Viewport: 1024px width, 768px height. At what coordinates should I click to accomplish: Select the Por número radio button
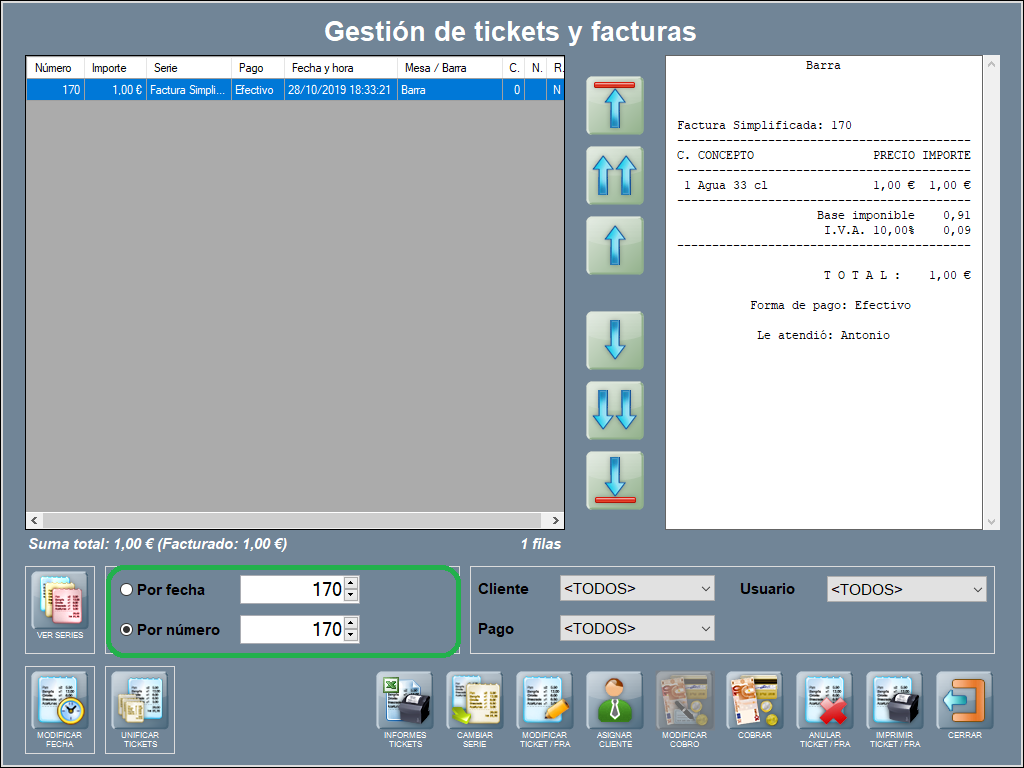pyautogui.click(x=127, y=630)
